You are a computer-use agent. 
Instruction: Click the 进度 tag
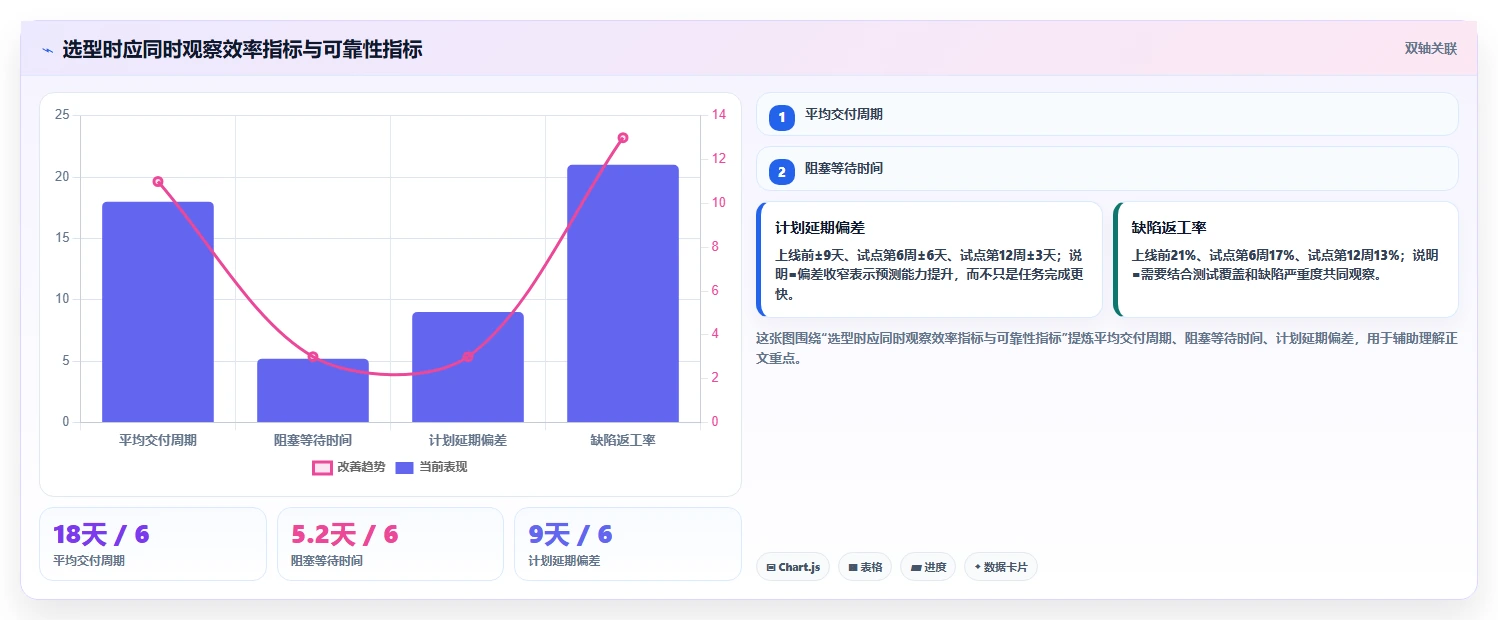pos(928,567)
